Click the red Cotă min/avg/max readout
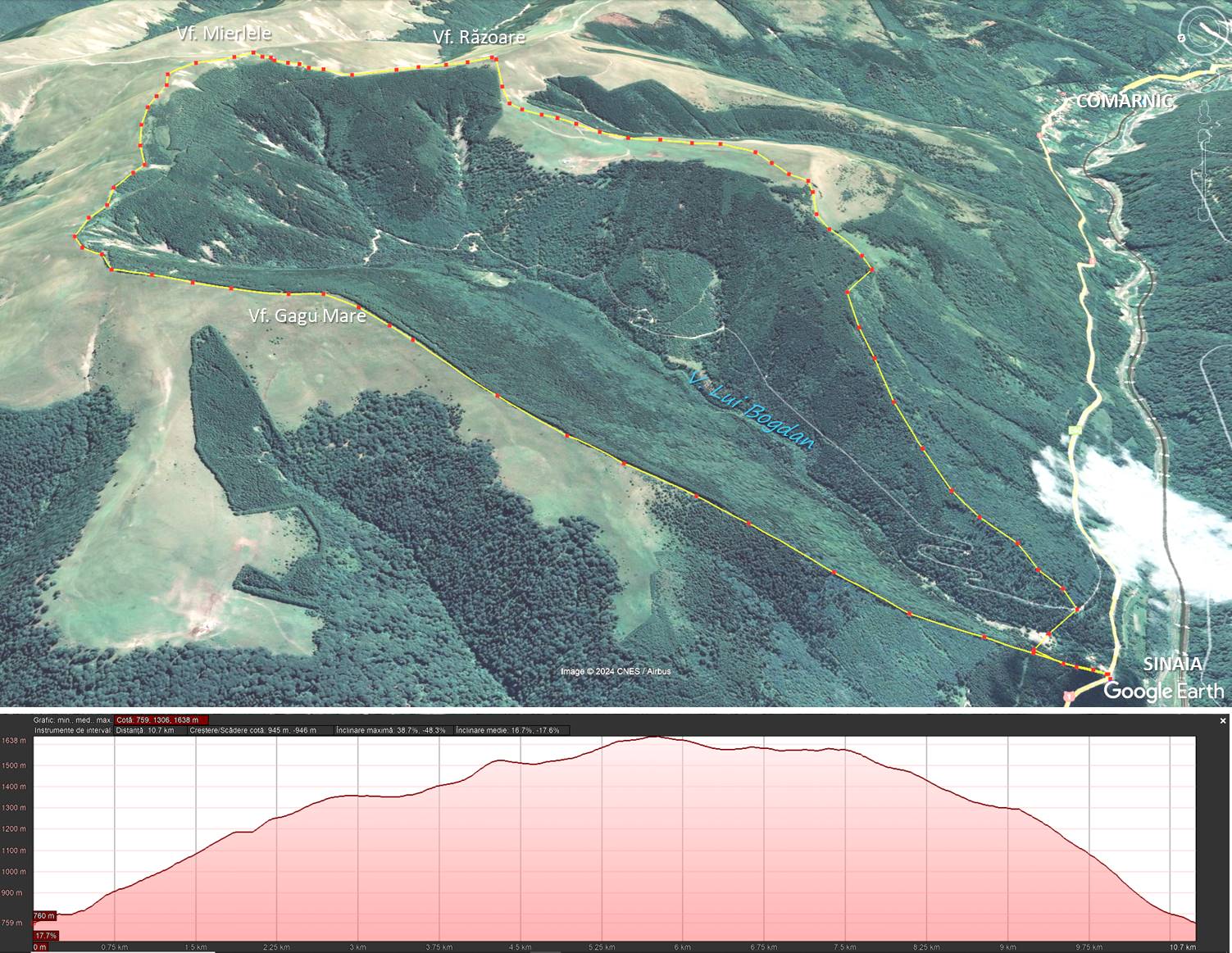Viewport: 1232px width, 953px height. [162, 720]
